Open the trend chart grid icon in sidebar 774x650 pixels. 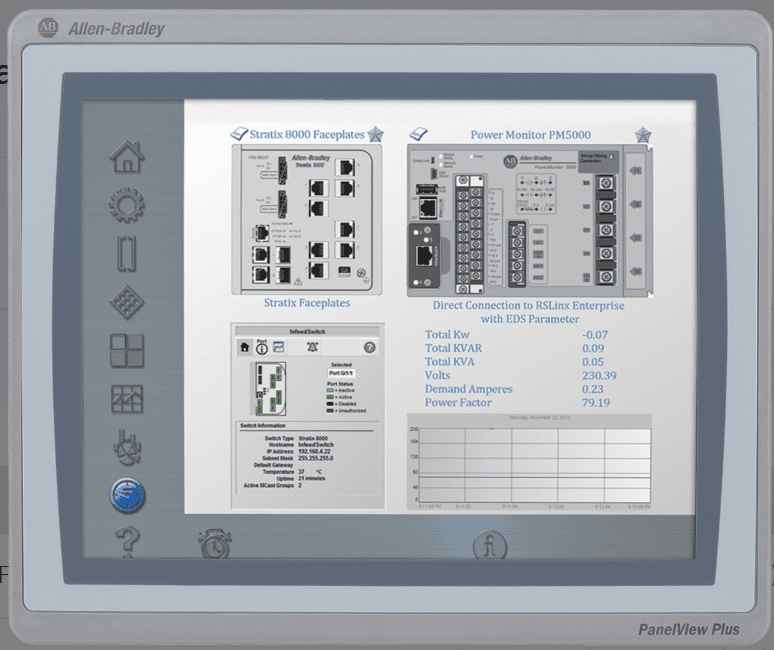coord(127,399)
